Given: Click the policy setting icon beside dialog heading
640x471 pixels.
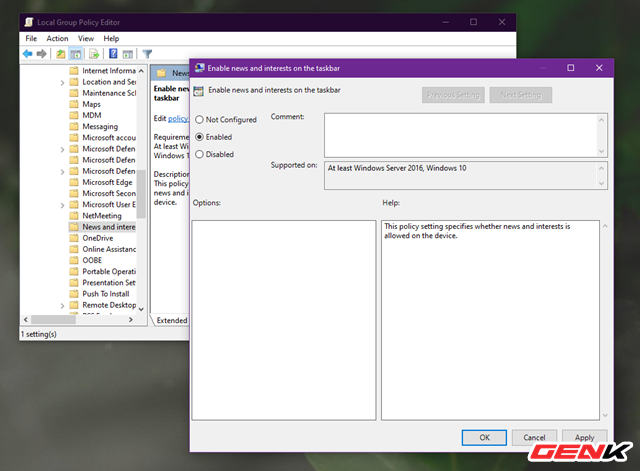Looking at the screenshot, I should click(x=198, y=91).
